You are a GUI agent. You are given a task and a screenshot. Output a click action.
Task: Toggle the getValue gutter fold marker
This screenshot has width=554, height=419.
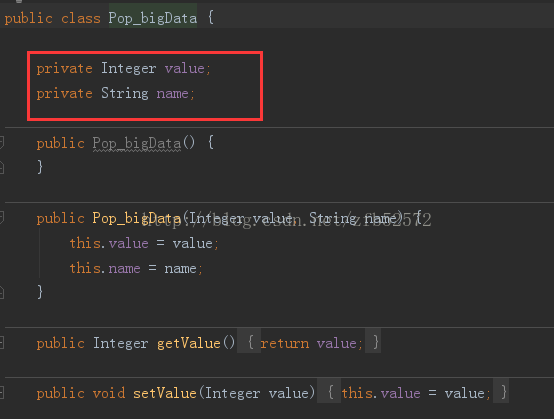coord(1,342)
